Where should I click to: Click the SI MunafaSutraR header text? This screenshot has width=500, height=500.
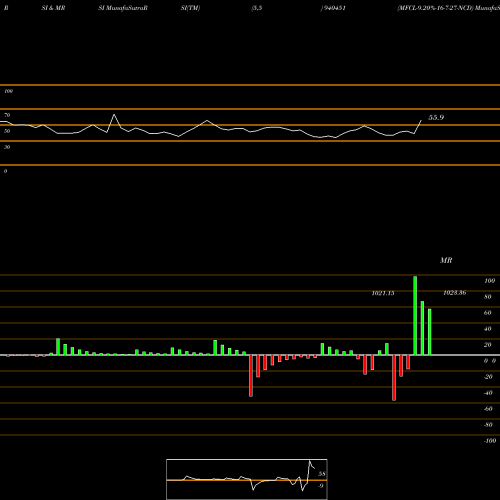click(x=123, y=8)
